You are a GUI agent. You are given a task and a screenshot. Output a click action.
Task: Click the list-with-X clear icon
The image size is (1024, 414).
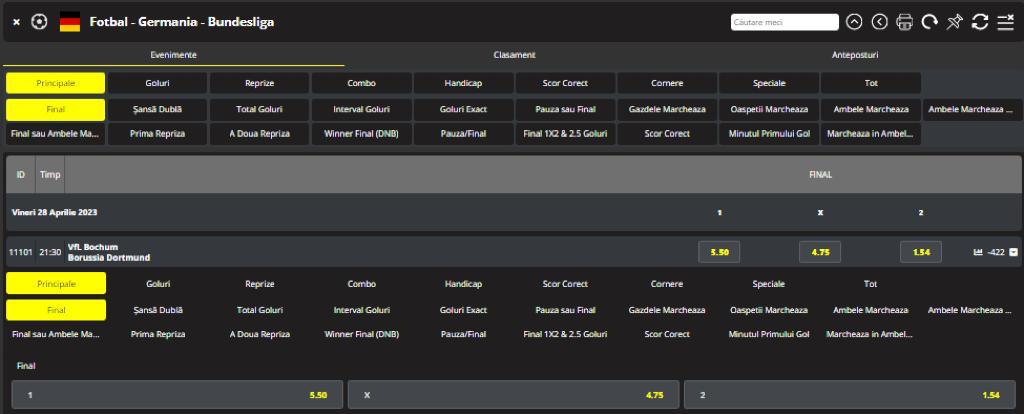(x=1006, y=22)
